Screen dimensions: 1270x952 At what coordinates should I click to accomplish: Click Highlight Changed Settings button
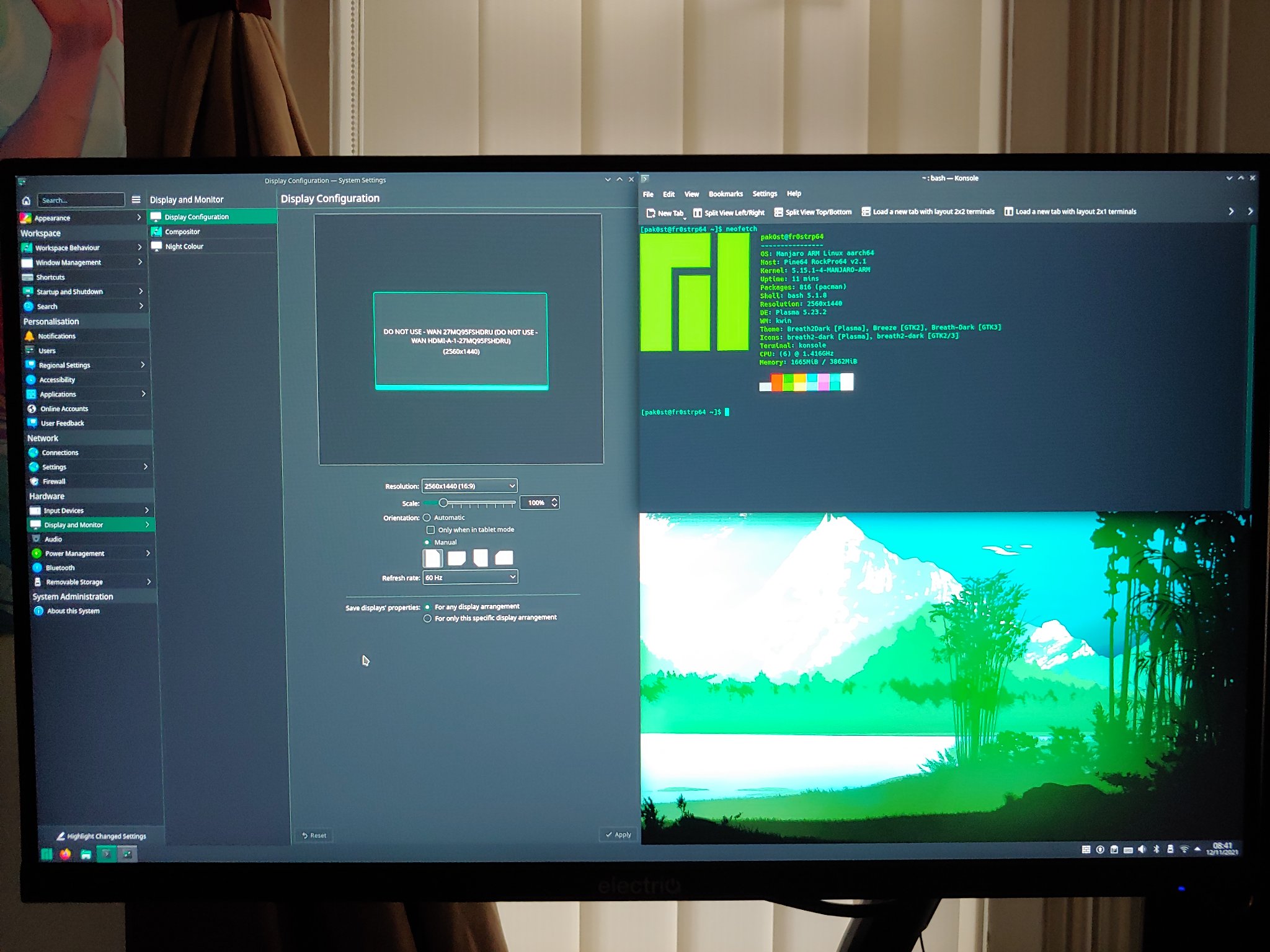[x=101, y=836]
